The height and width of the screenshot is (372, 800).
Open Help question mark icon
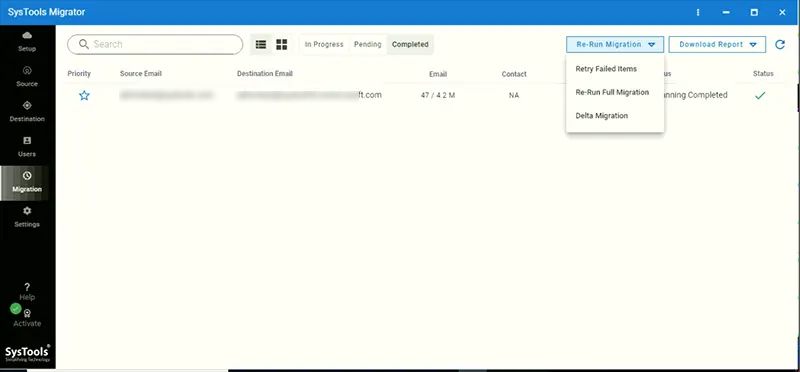pos(27,287)
